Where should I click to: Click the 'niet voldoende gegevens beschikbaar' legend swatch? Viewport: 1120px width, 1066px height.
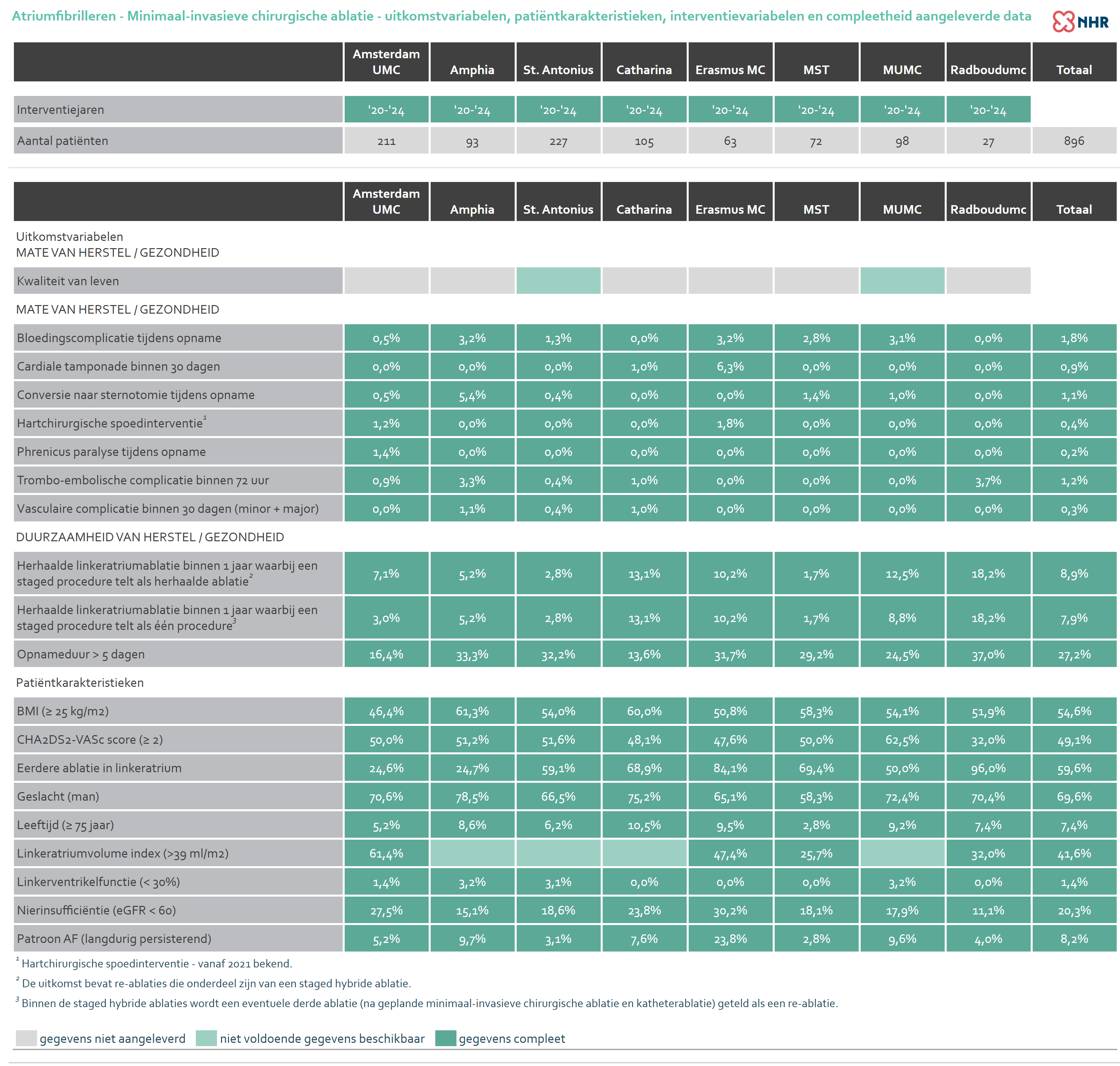[206, 1038]
